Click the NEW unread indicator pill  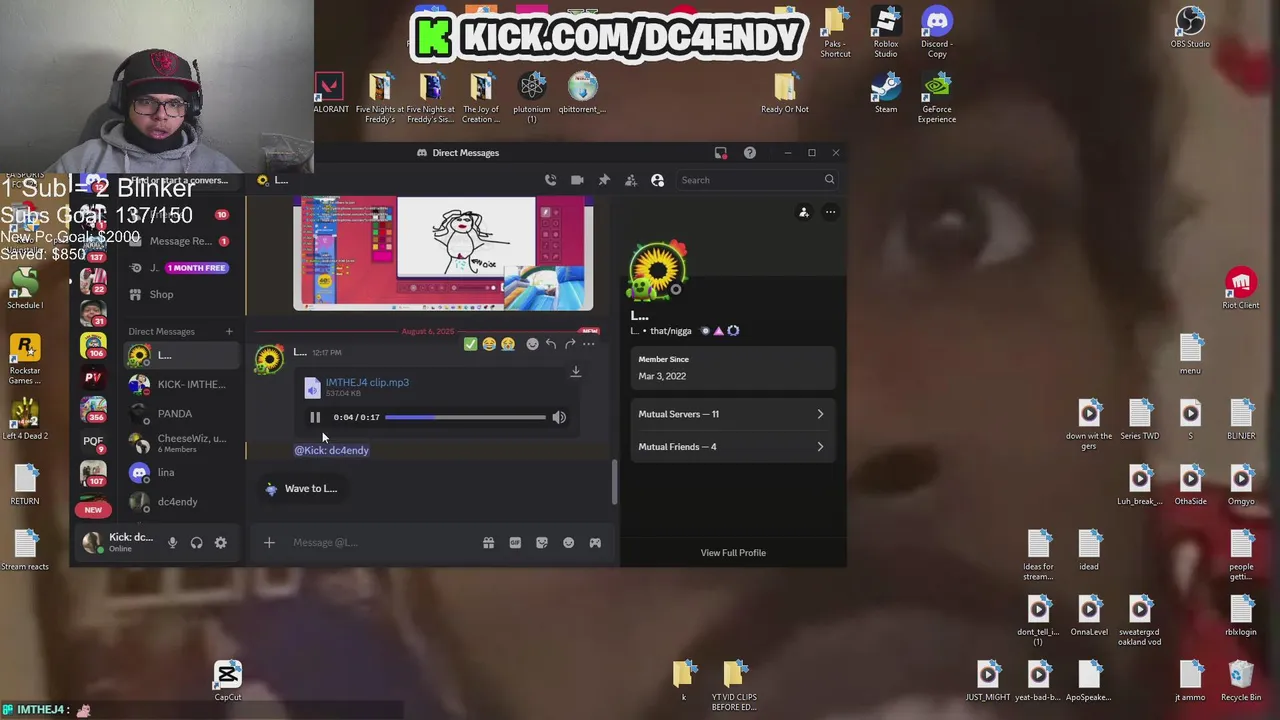click(93, 510)
